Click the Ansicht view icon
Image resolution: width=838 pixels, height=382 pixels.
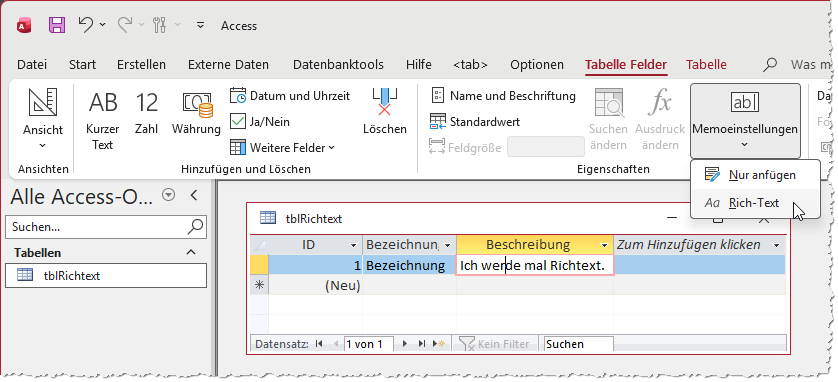click(43, 102)
